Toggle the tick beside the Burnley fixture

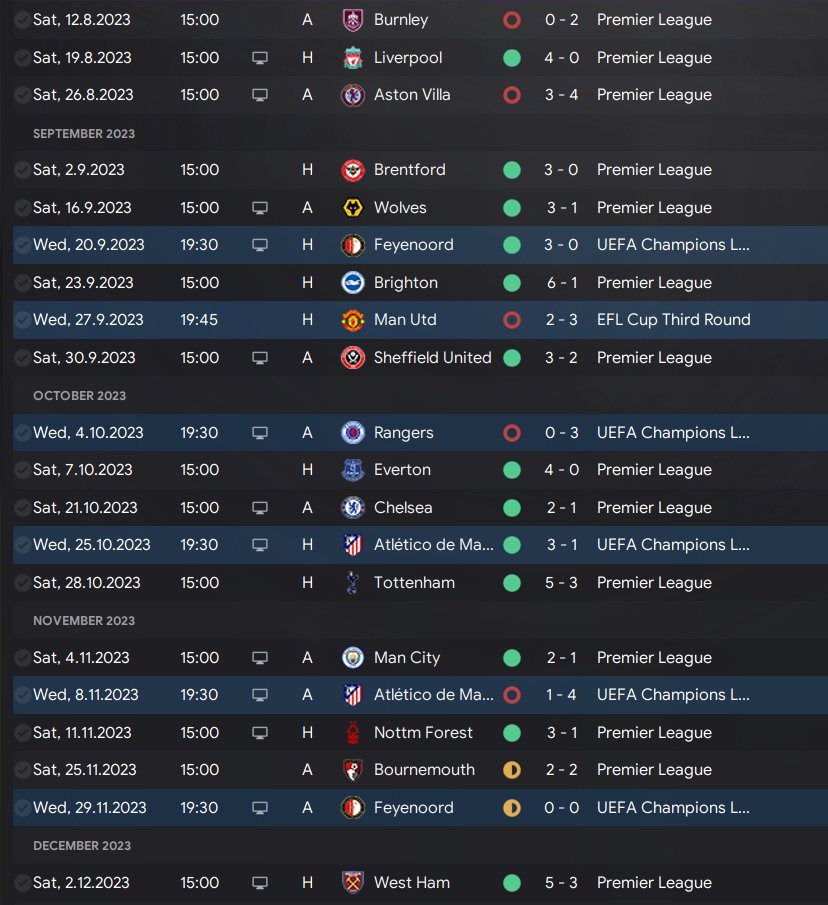pyautogui.click(x=22, y=20)
